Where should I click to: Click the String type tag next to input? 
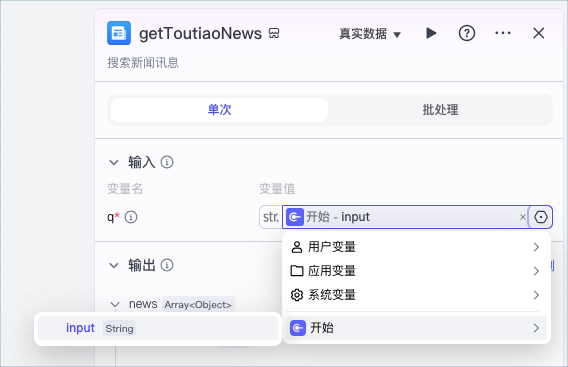[x=119, y=328]
